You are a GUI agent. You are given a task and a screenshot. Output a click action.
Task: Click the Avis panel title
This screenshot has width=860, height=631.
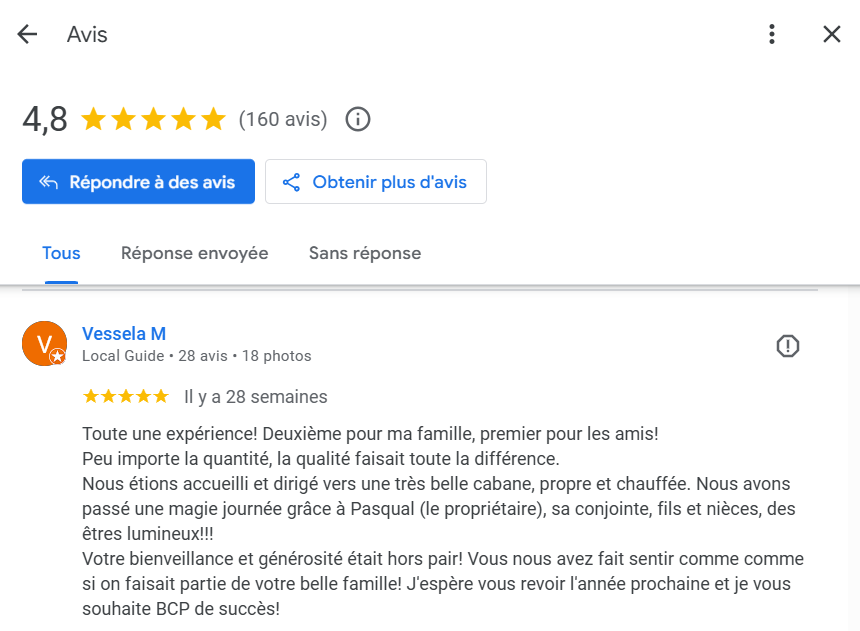[87, 34]
